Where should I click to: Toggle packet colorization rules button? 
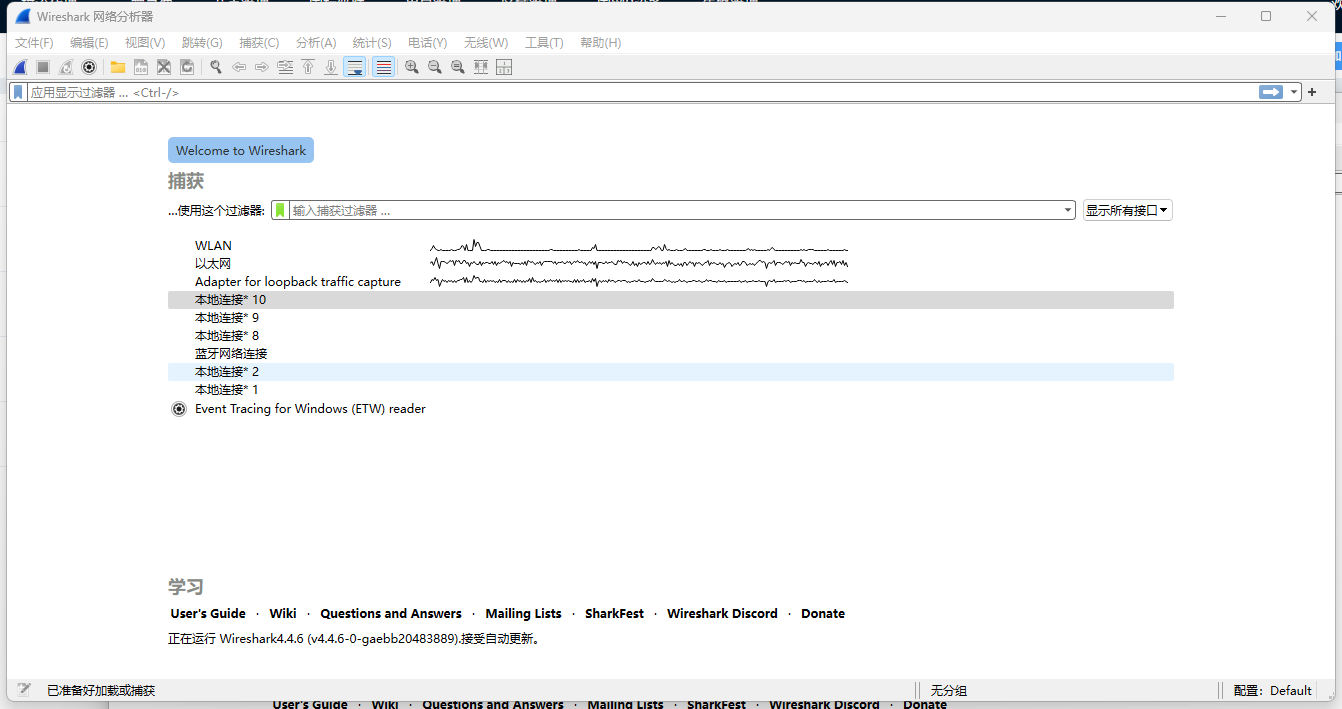[382, 67]
